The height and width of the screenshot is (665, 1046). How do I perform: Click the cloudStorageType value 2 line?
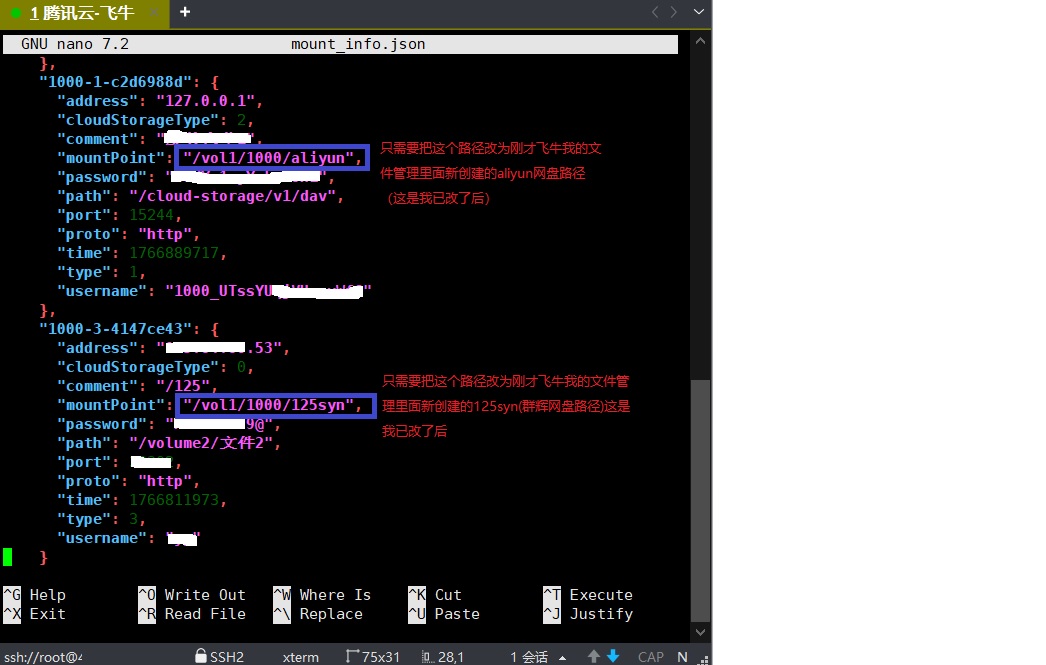(155, 120)
